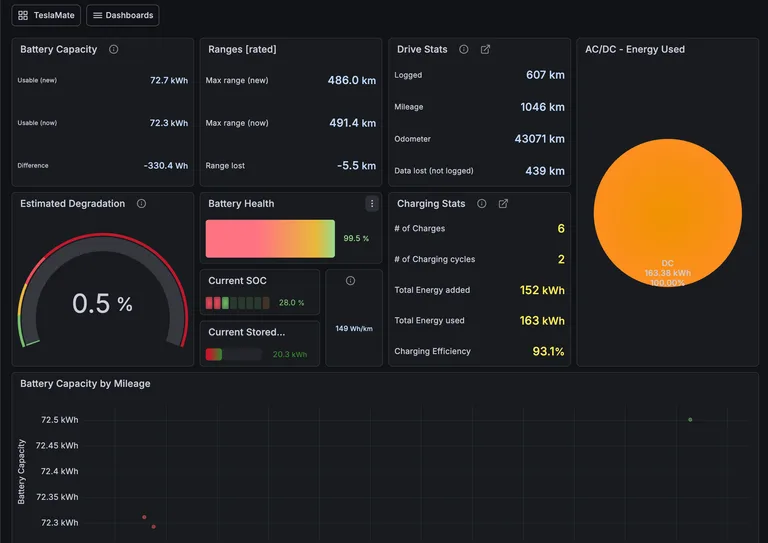This screenshot has width=768, height=543.
Task: Click the Estimated Degradation gauge value
Action: [102, 303]
